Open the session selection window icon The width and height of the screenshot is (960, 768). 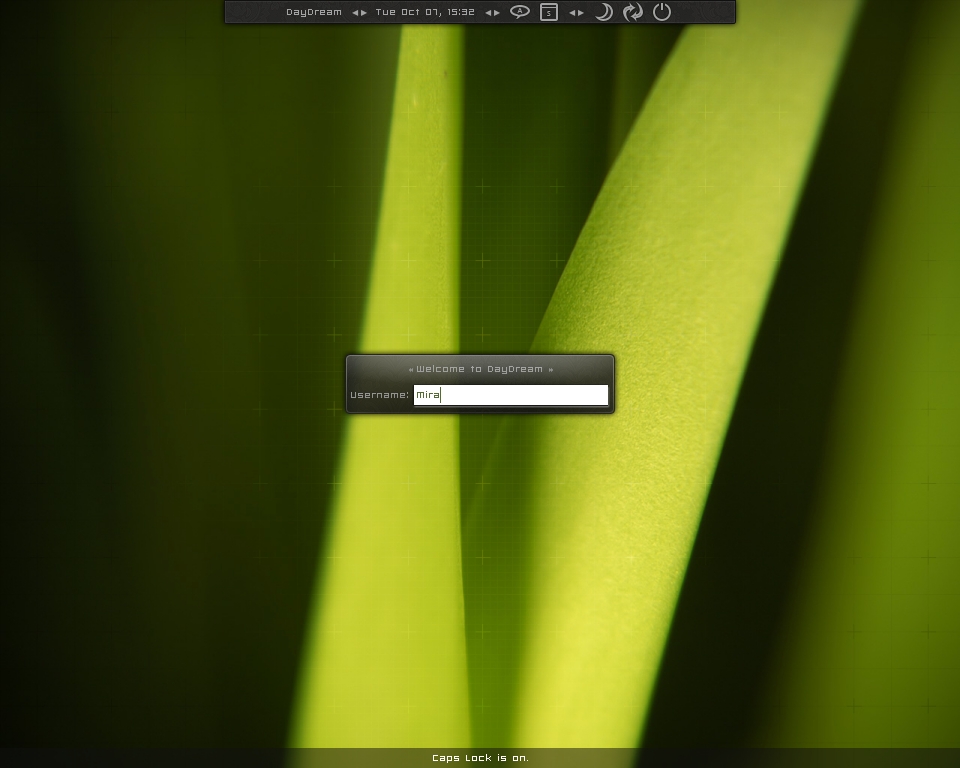[x=549, y=12]
